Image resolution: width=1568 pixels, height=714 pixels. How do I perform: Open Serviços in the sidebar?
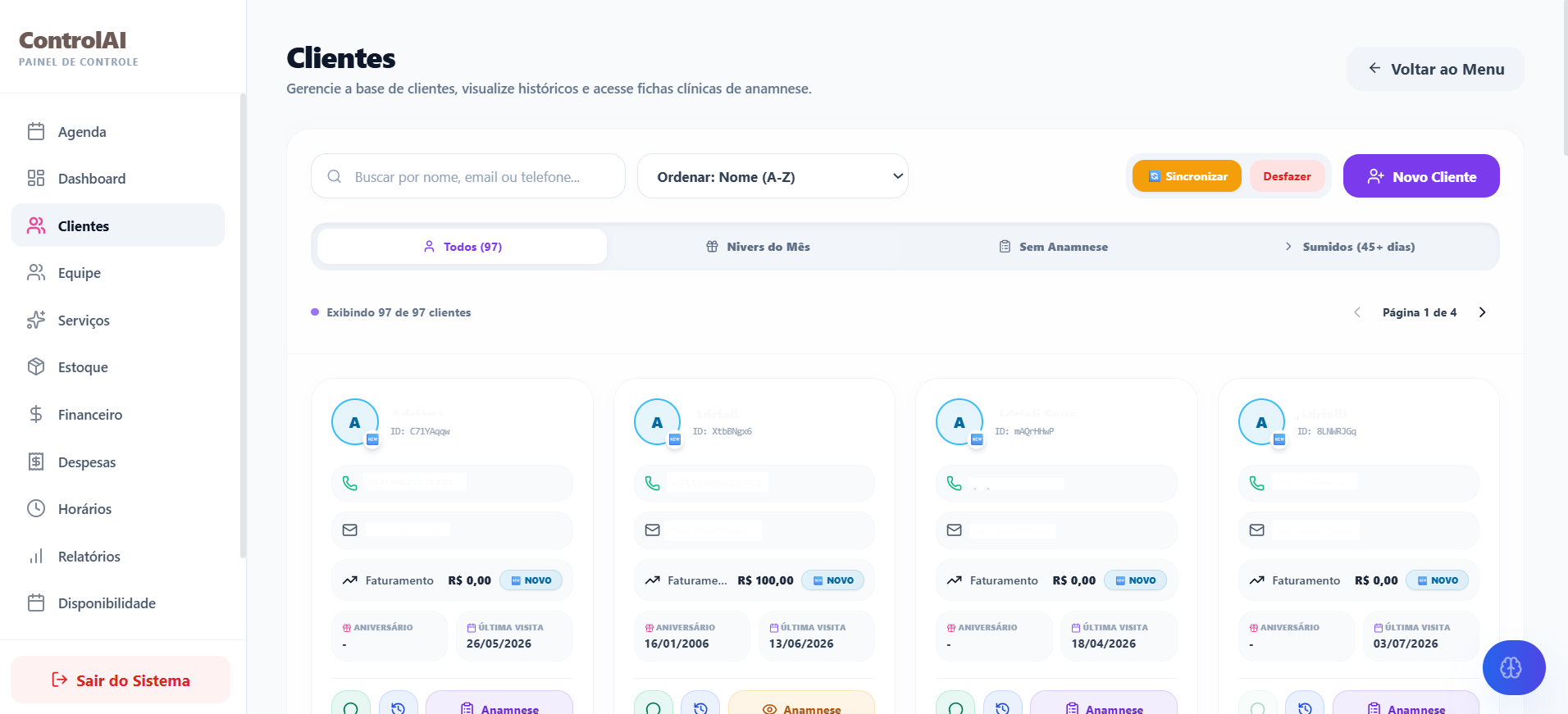coord(117,320)
